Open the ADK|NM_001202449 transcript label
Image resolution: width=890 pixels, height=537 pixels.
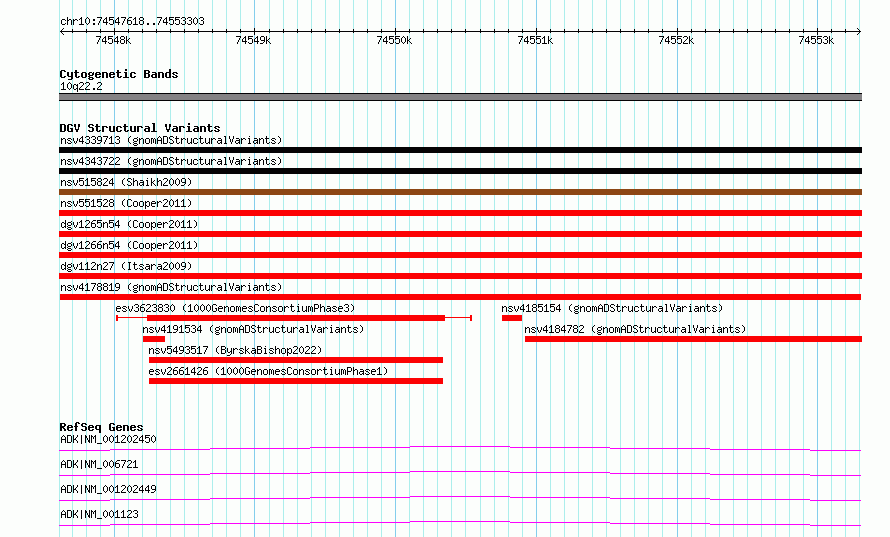[108, 489]
